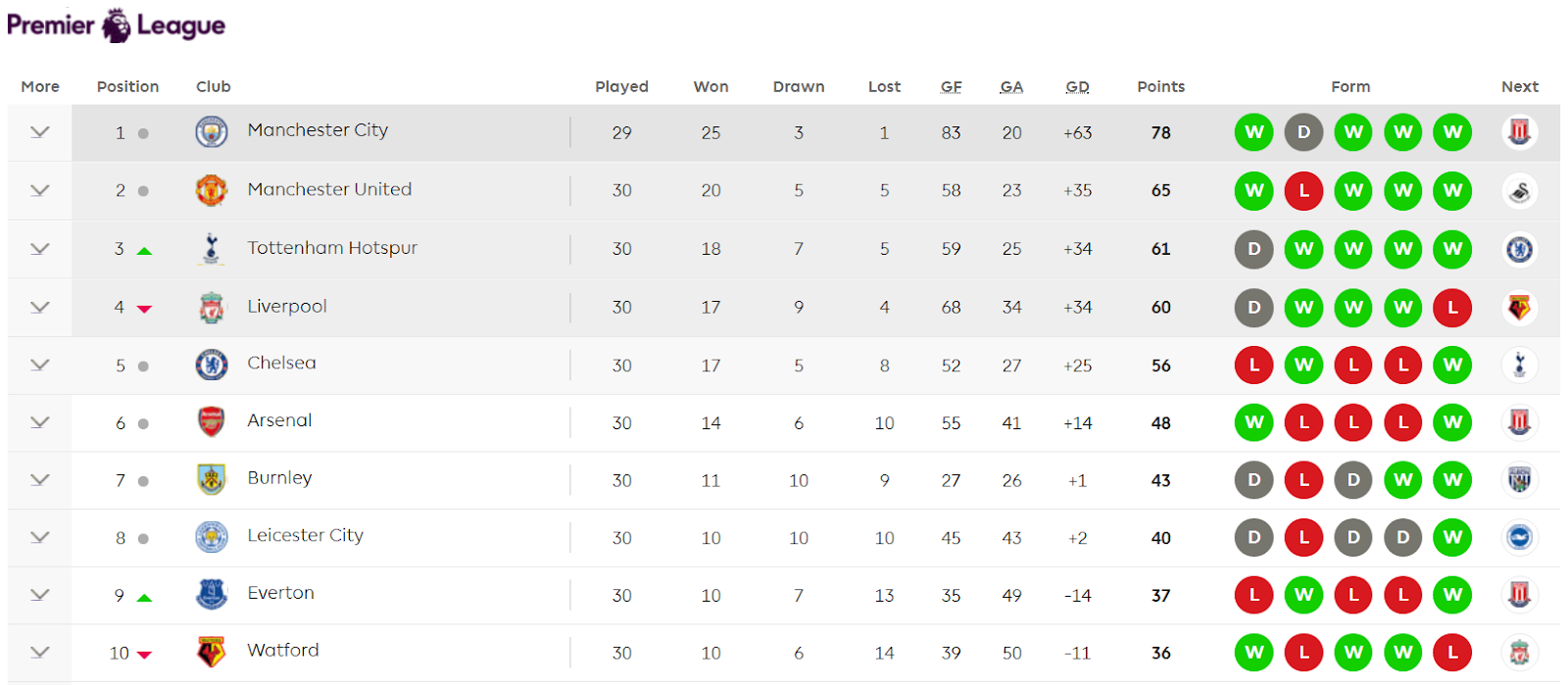Click the Tottenham Hotspur crest in Club column

212,249
